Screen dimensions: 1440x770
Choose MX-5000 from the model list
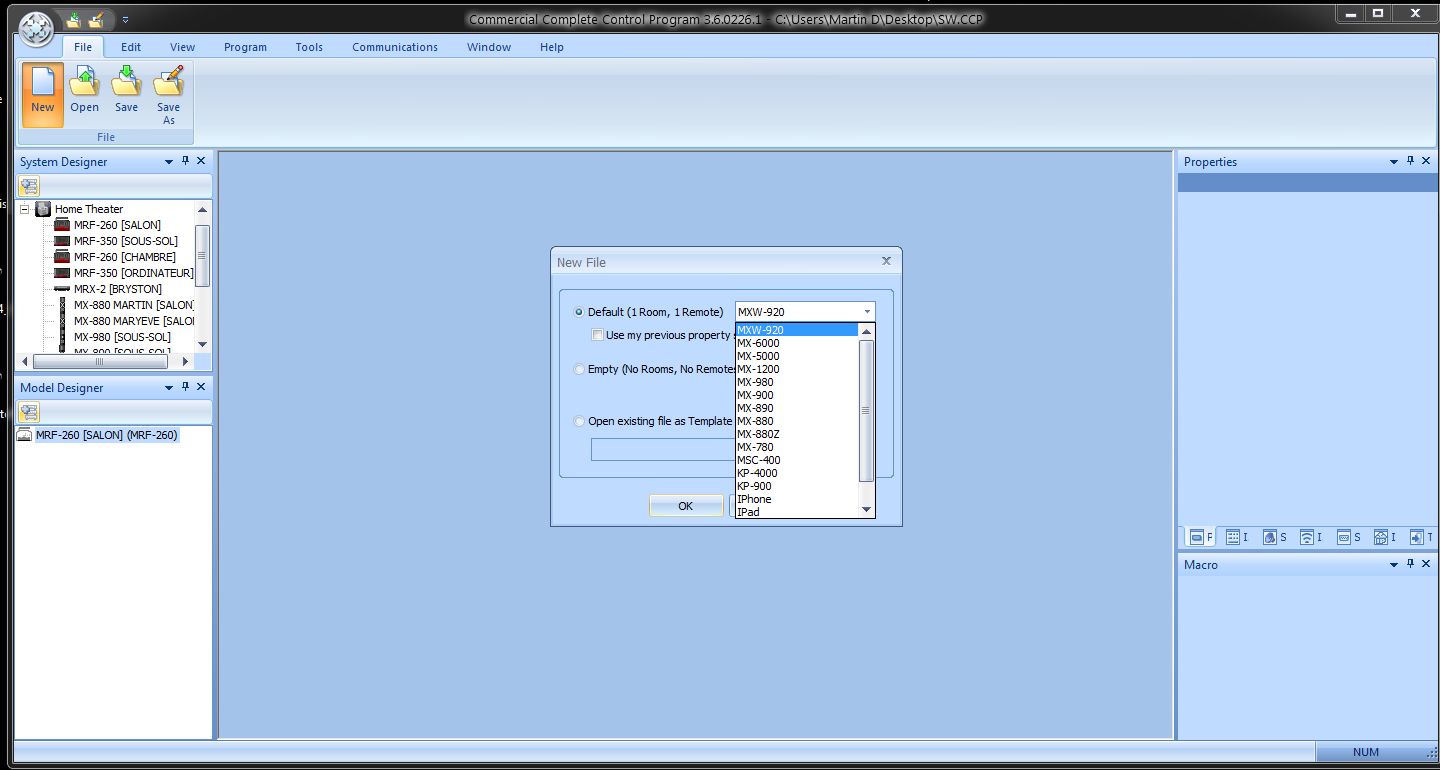[x=797, y=356]
